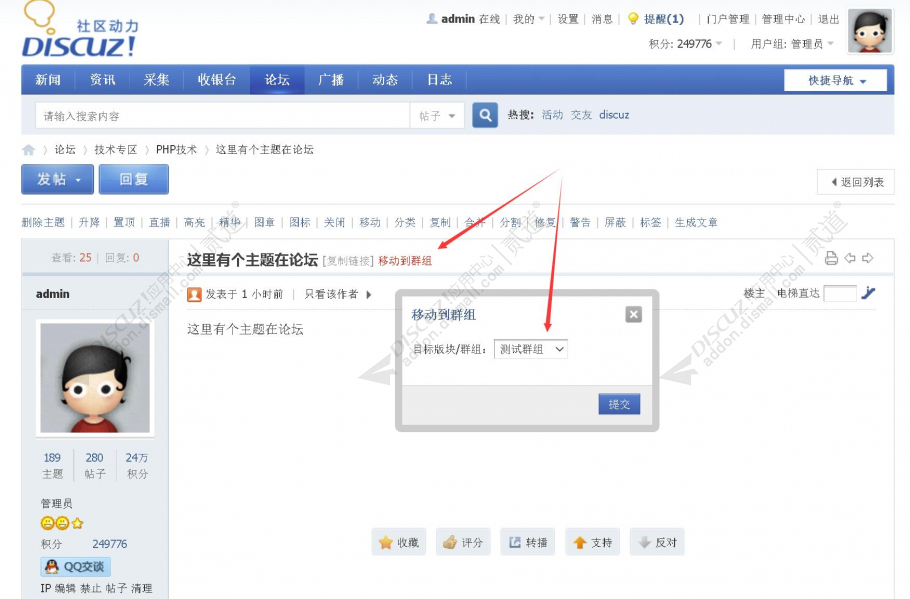Click the 管理中心 link
The width and height of the screenshot is (910, 599).
pos(783,19)
